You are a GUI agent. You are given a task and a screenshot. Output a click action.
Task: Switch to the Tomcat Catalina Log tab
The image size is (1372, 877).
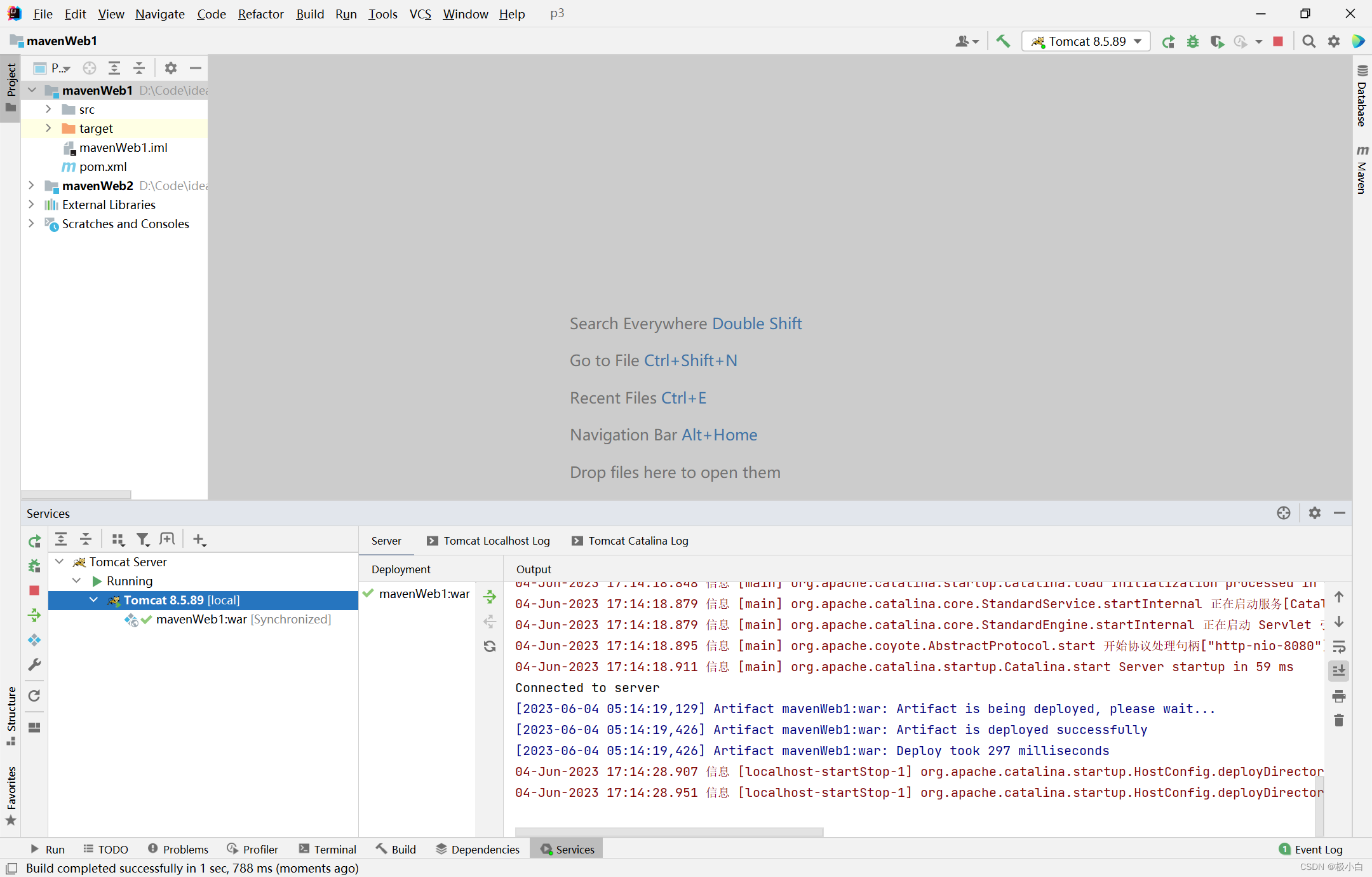637,540
